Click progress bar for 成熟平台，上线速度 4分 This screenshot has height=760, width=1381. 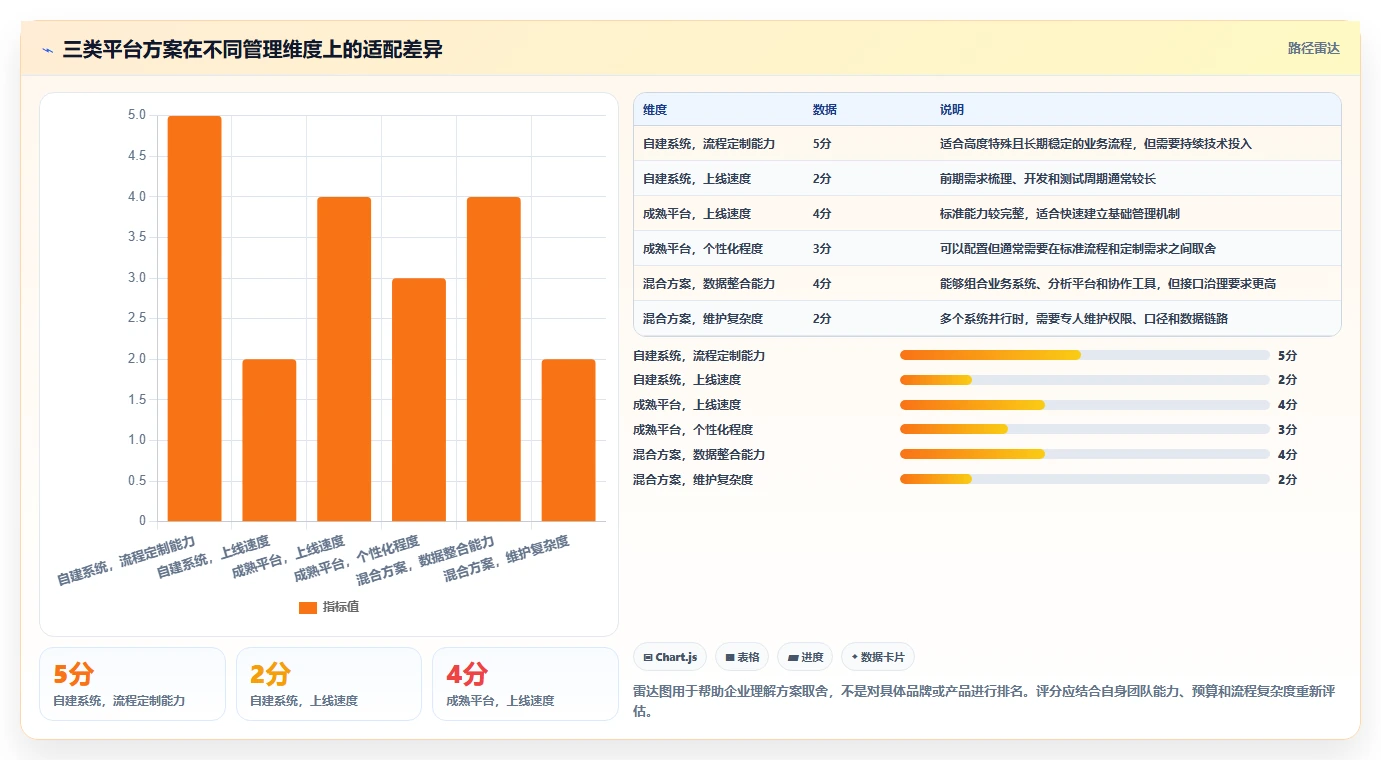click(1085, 405)
